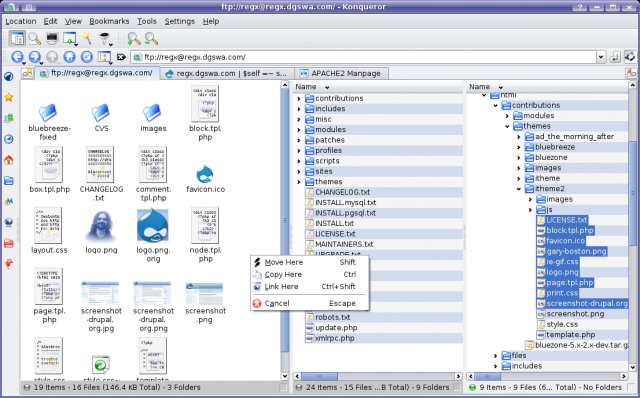This screenshot has width=640, height=398.
Task: Open the Home Folder house sidebar icon
Action: 9,160
